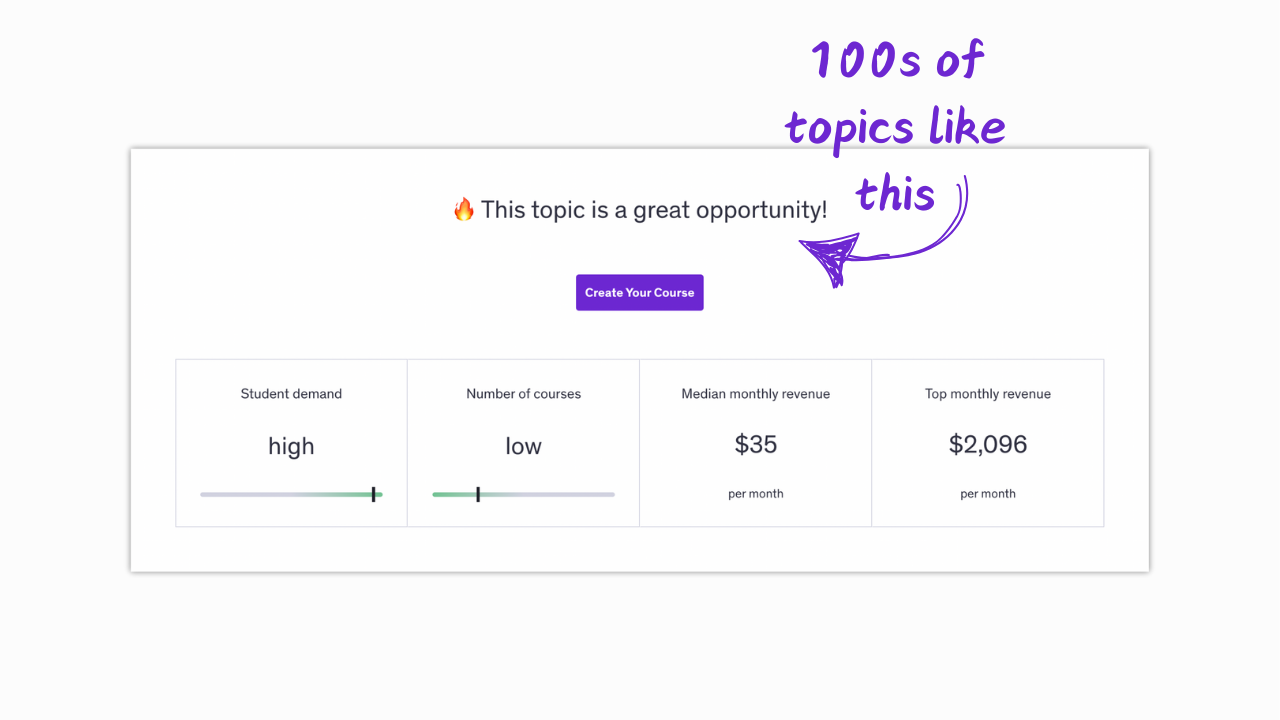Screen dimensions: 1280x720
Task: Click the Number of courses slider marker
Action: (x=478, y=494)
